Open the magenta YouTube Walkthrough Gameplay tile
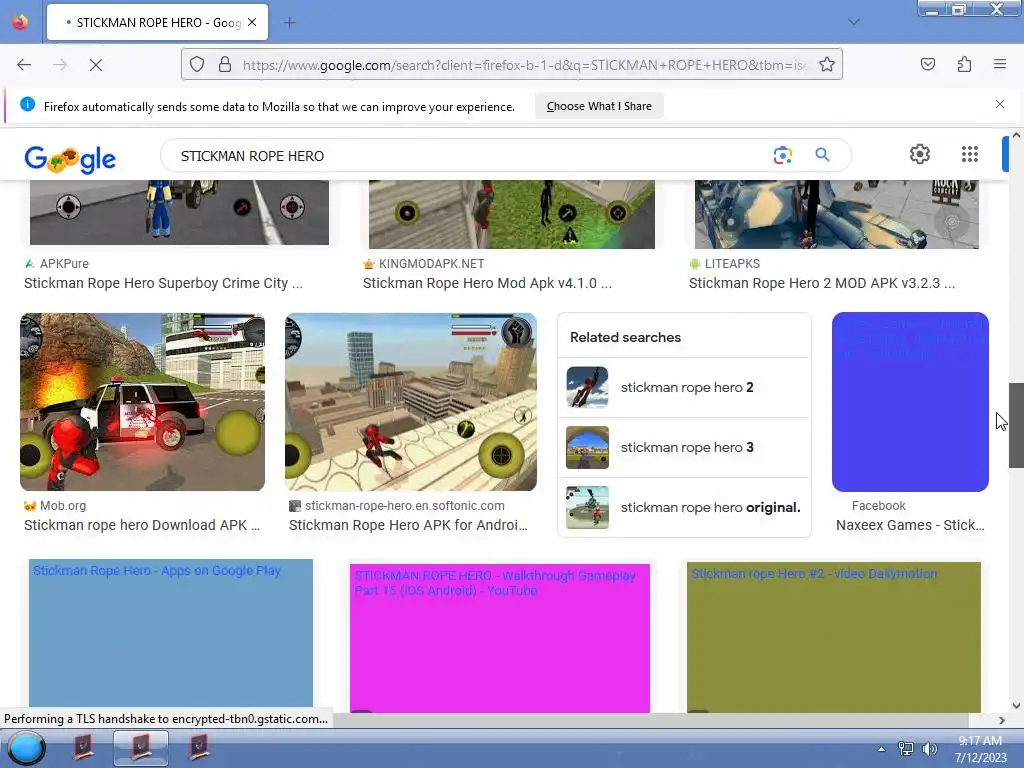 point(500,638)
